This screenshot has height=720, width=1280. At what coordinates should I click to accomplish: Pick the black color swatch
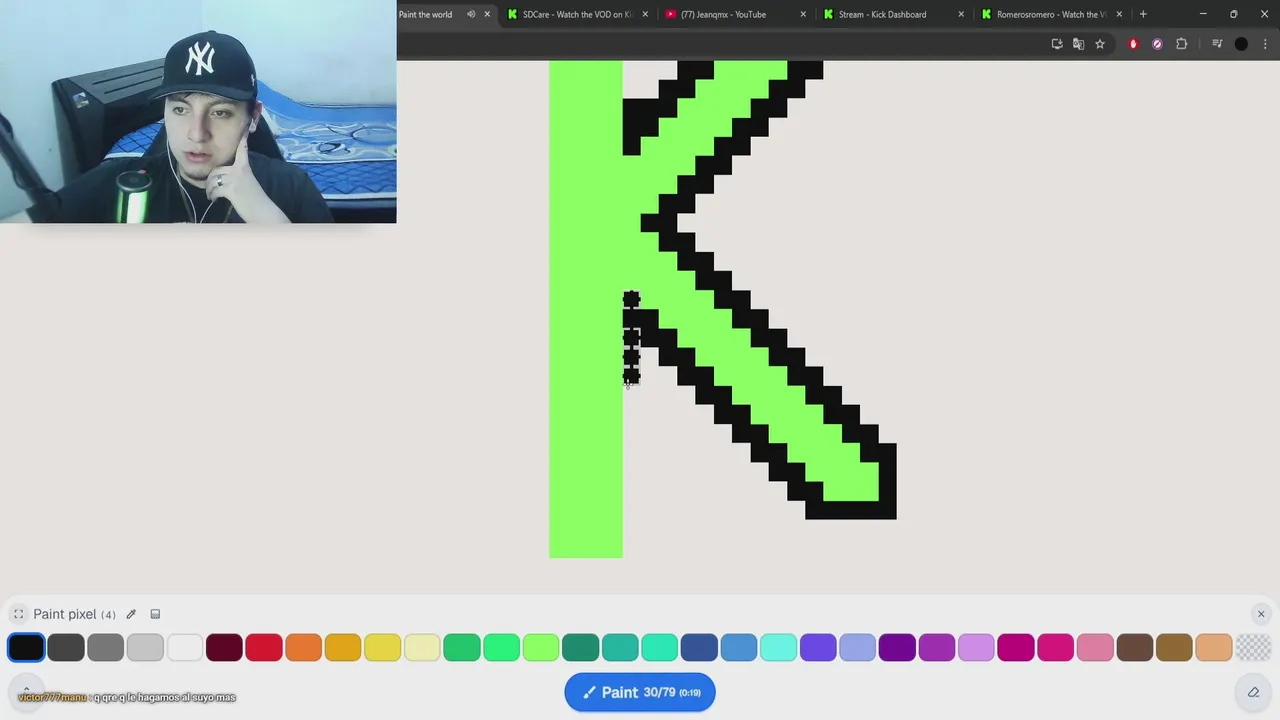[x=26, y=647]
